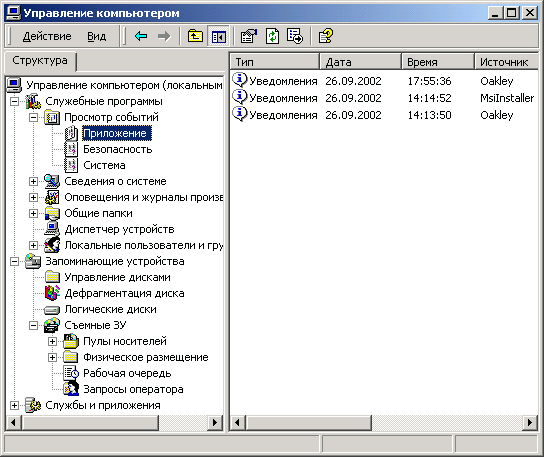Sort events by the Дата column header
The width and height of the screenshot is (544, 457).
pyautogui.click(x=360, y=62)
